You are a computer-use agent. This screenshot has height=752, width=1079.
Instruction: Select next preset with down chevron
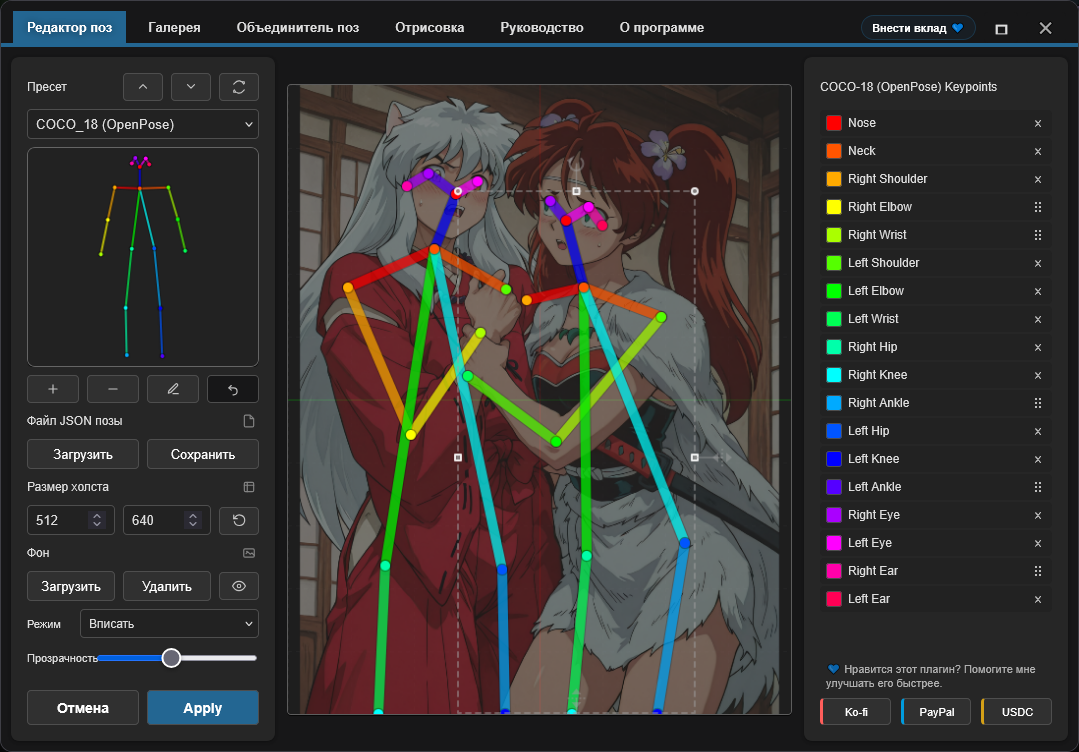click(x=191, y=87)
